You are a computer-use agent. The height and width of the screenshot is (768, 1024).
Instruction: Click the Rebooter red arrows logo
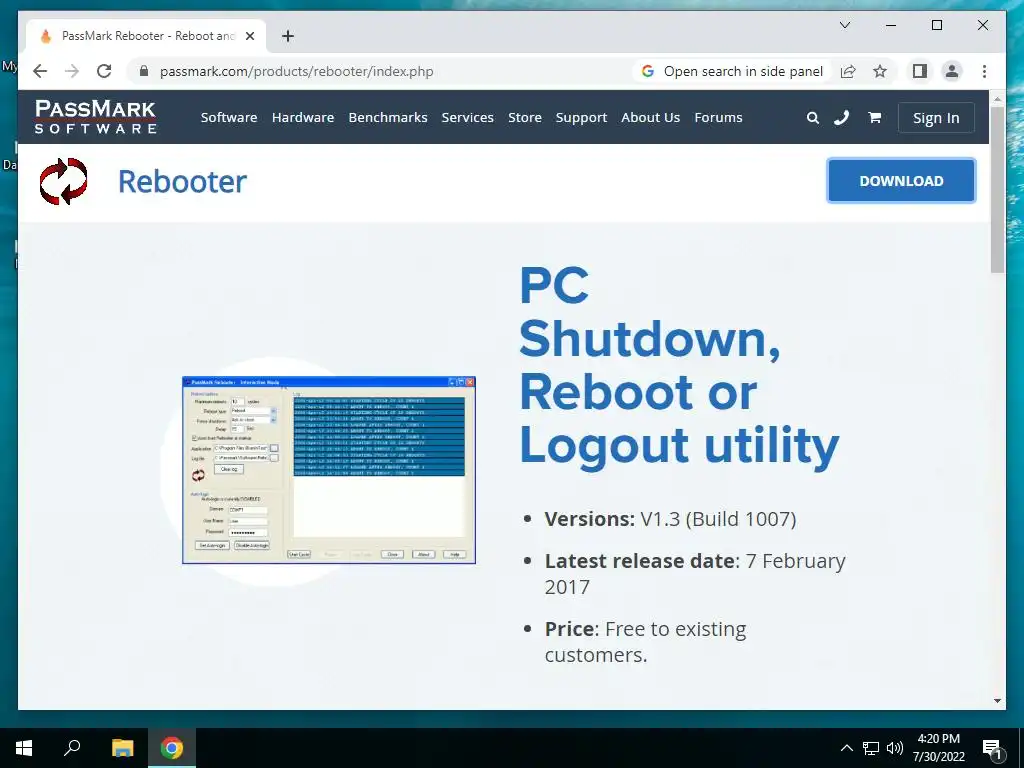pyautogui.click(x=63, y=181)
